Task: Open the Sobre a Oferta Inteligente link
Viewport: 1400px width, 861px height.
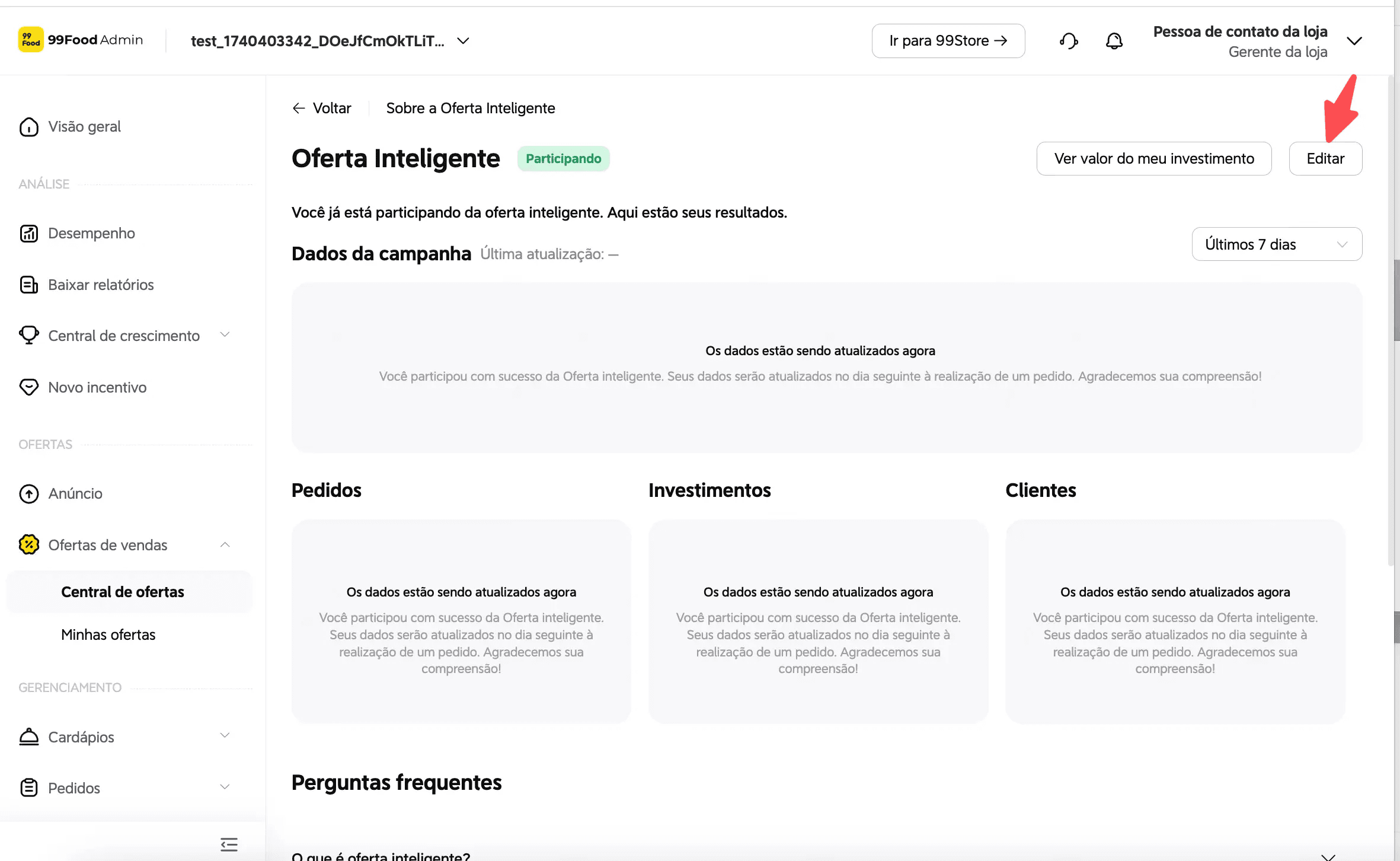Action: pyautogui.click(x=471, y=108)
